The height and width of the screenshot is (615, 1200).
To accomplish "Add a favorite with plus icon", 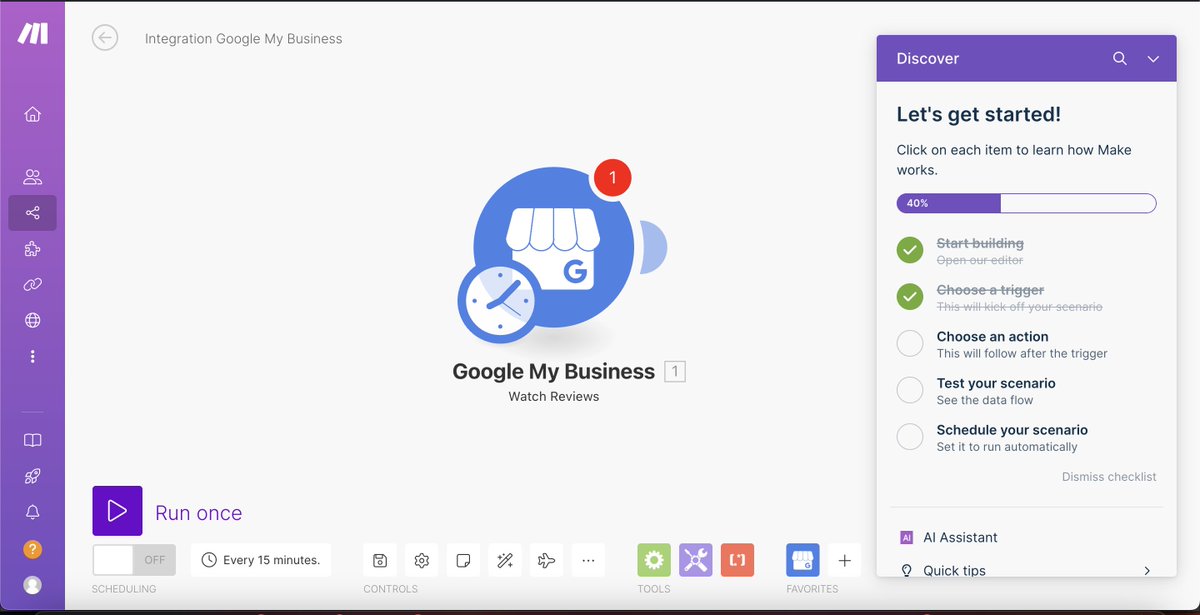I will coord(844,560).
